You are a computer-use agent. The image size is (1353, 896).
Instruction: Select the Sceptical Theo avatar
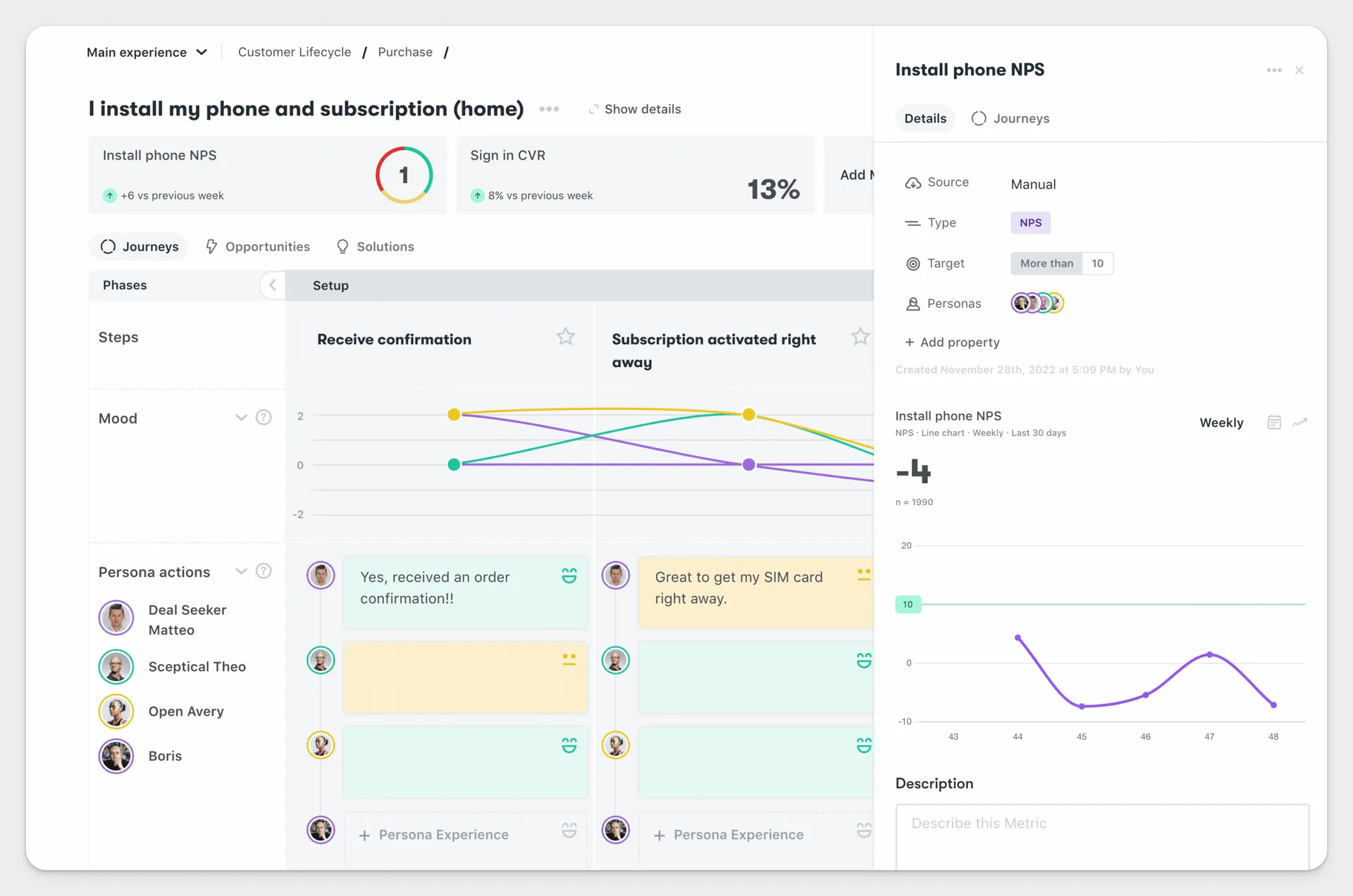[x=116, y=666]
